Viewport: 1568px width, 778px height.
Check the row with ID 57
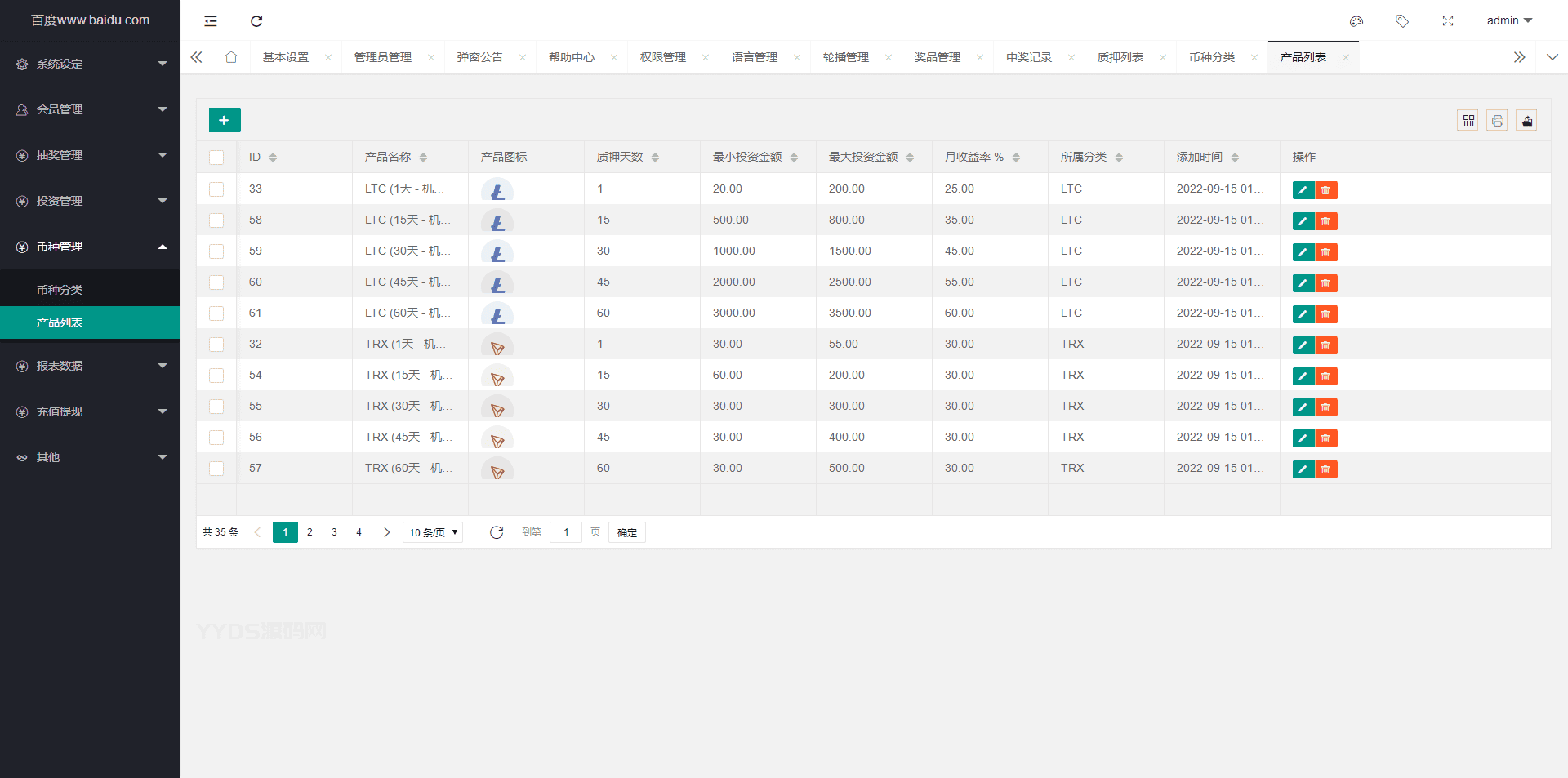(x=216, y=469)
